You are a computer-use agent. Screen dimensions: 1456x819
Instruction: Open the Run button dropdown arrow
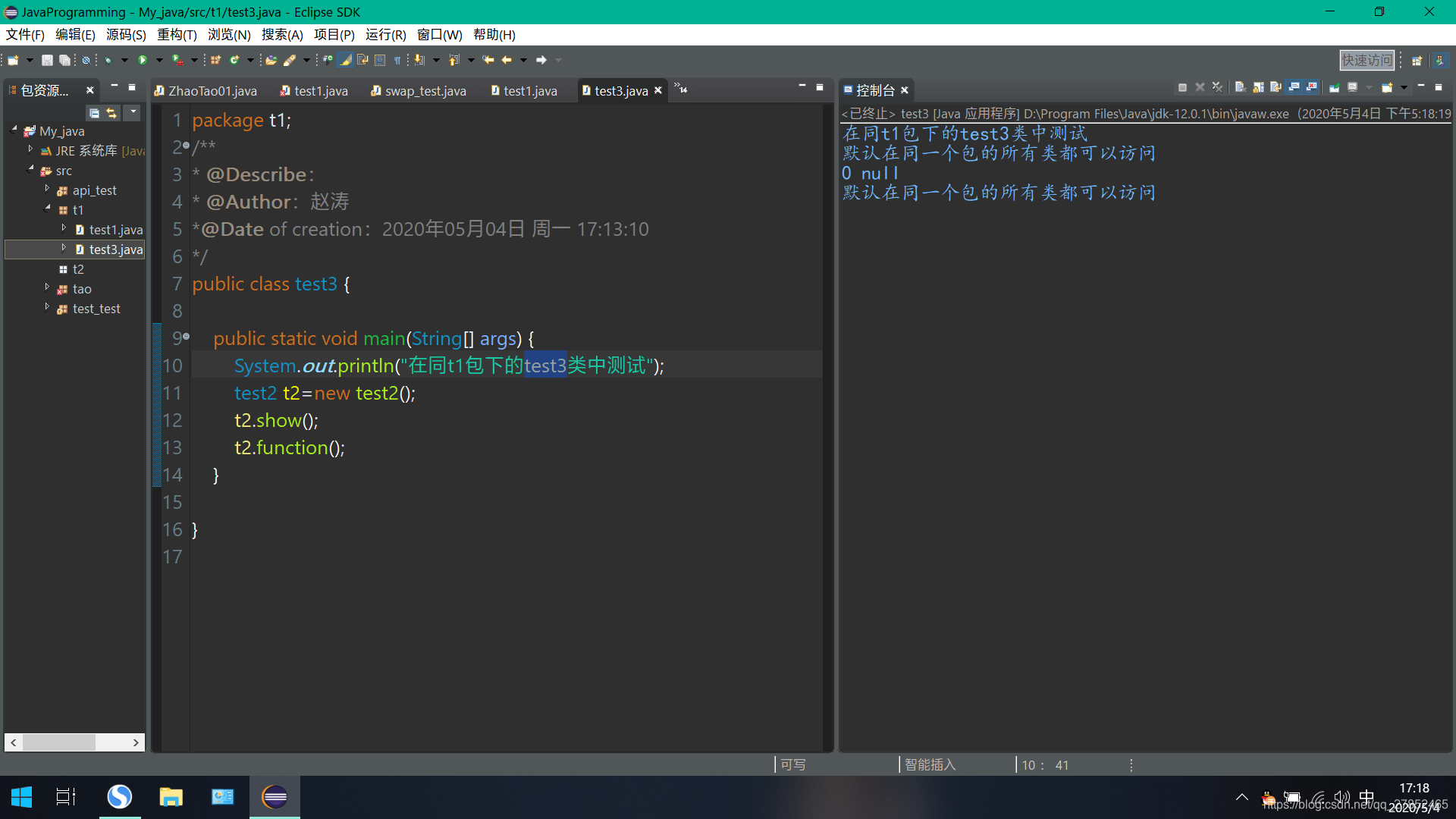(x=159, y=60)
